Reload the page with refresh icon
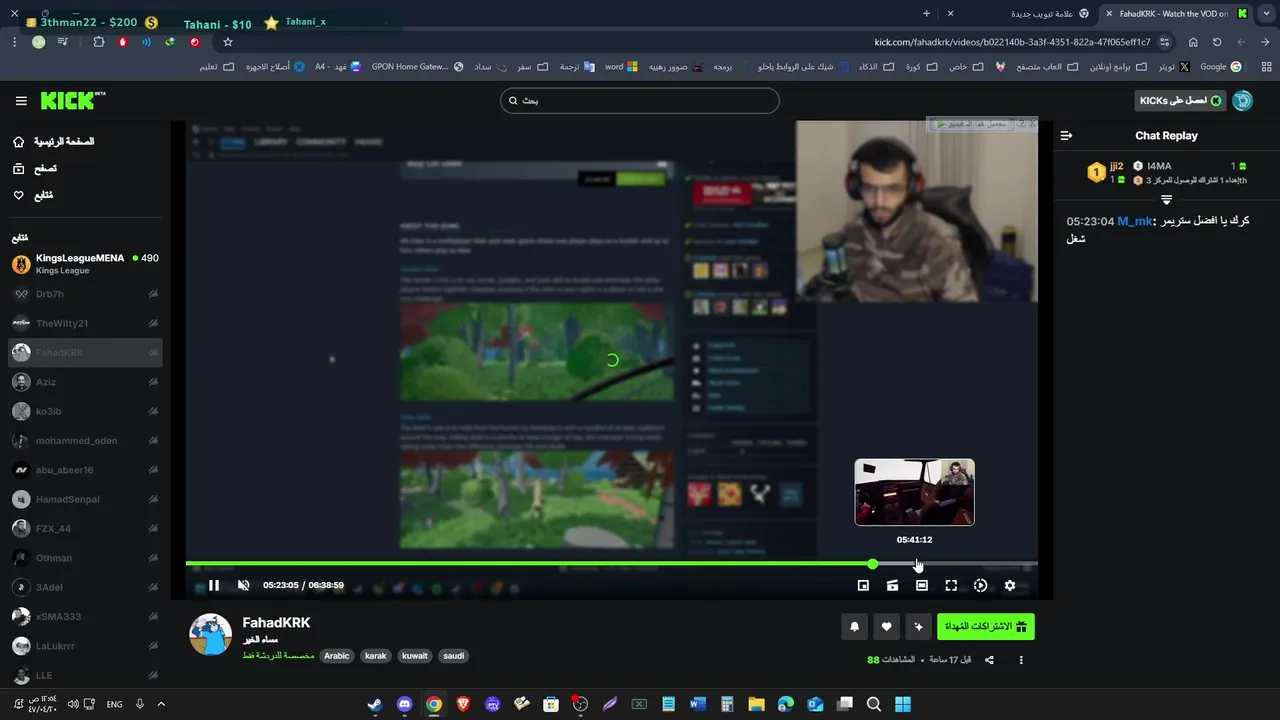Screen dimensions: 1280x720 pos(1217,42)
